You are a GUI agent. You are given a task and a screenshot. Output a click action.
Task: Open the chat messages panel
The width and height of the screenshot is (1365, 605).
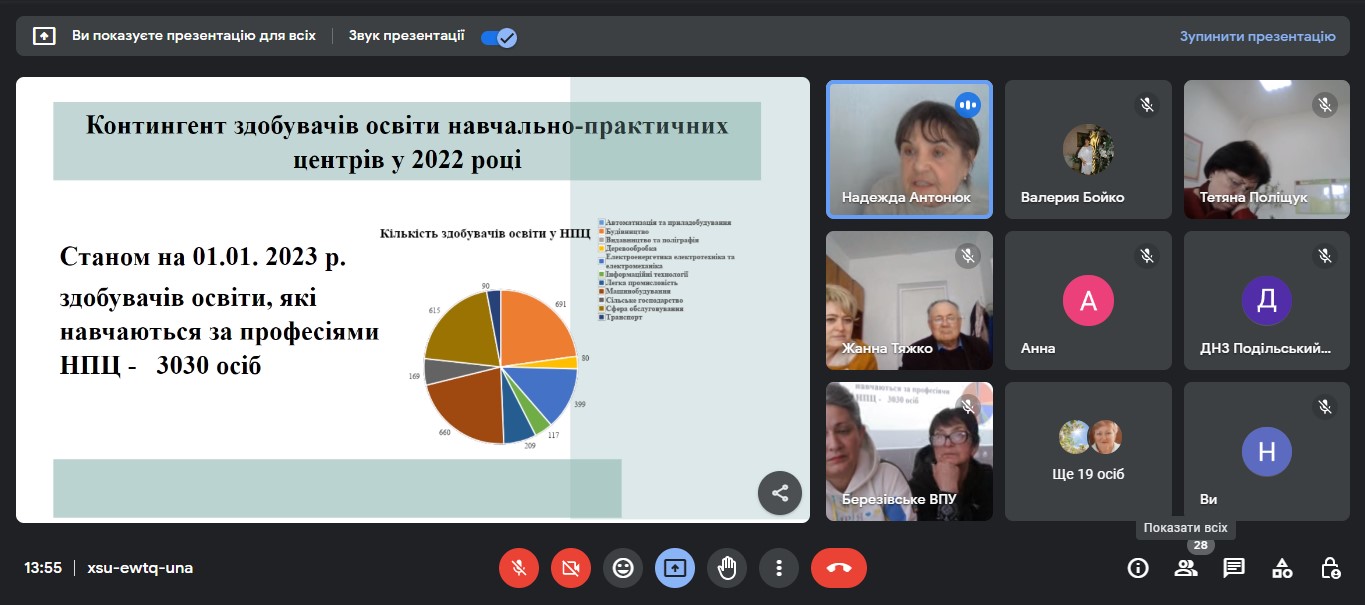(x=1234, y=568)
